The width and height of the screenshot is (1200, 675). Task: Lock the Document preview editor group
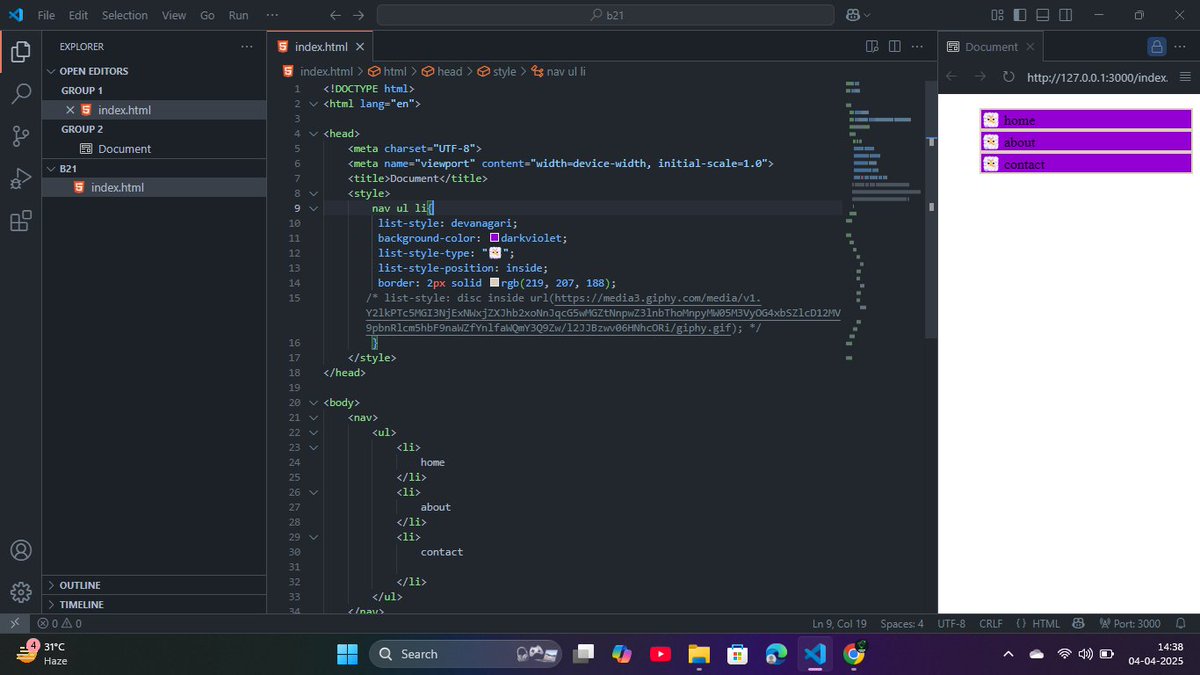point(1157,47)
